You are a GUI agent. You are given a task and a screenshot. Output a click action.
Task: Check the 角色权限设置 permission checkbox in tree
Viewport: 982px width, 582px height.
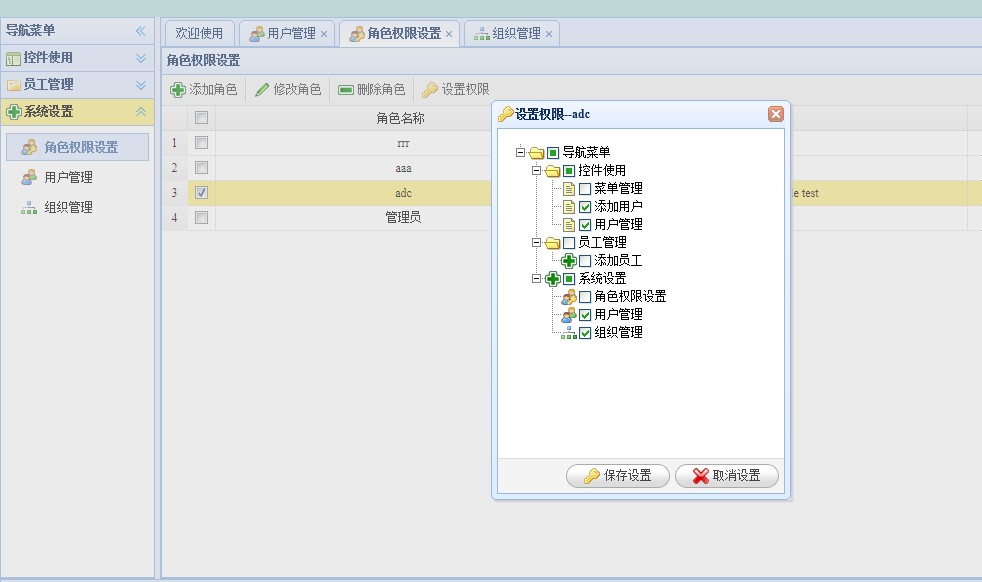coord(585,297)
